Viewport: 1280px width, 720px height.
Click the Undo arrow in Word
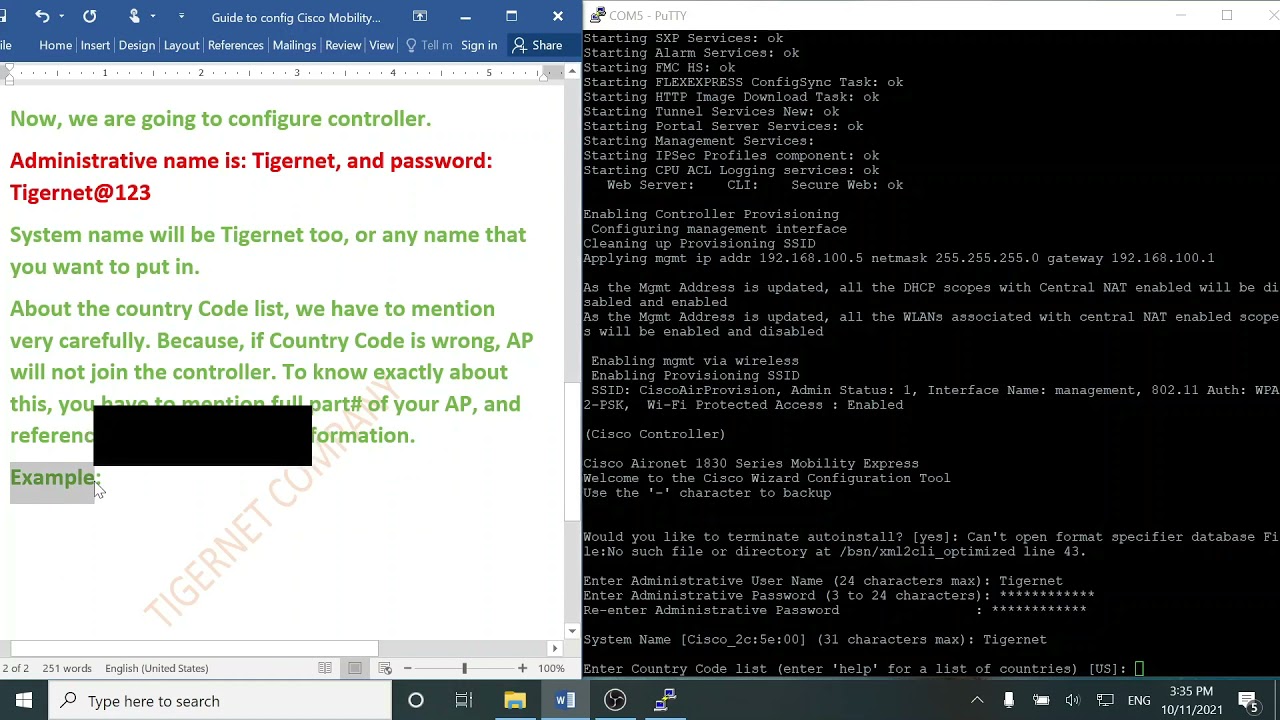pyautogui.click(x=41, y=16)
